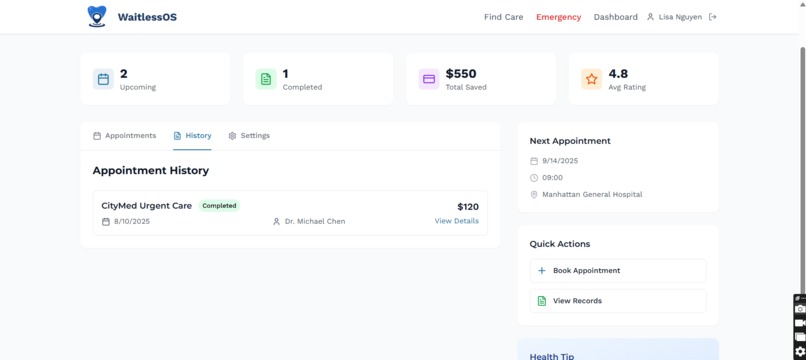
Task: Click the logout icon beside Lisa Nguyen
Action: point(712,17)
